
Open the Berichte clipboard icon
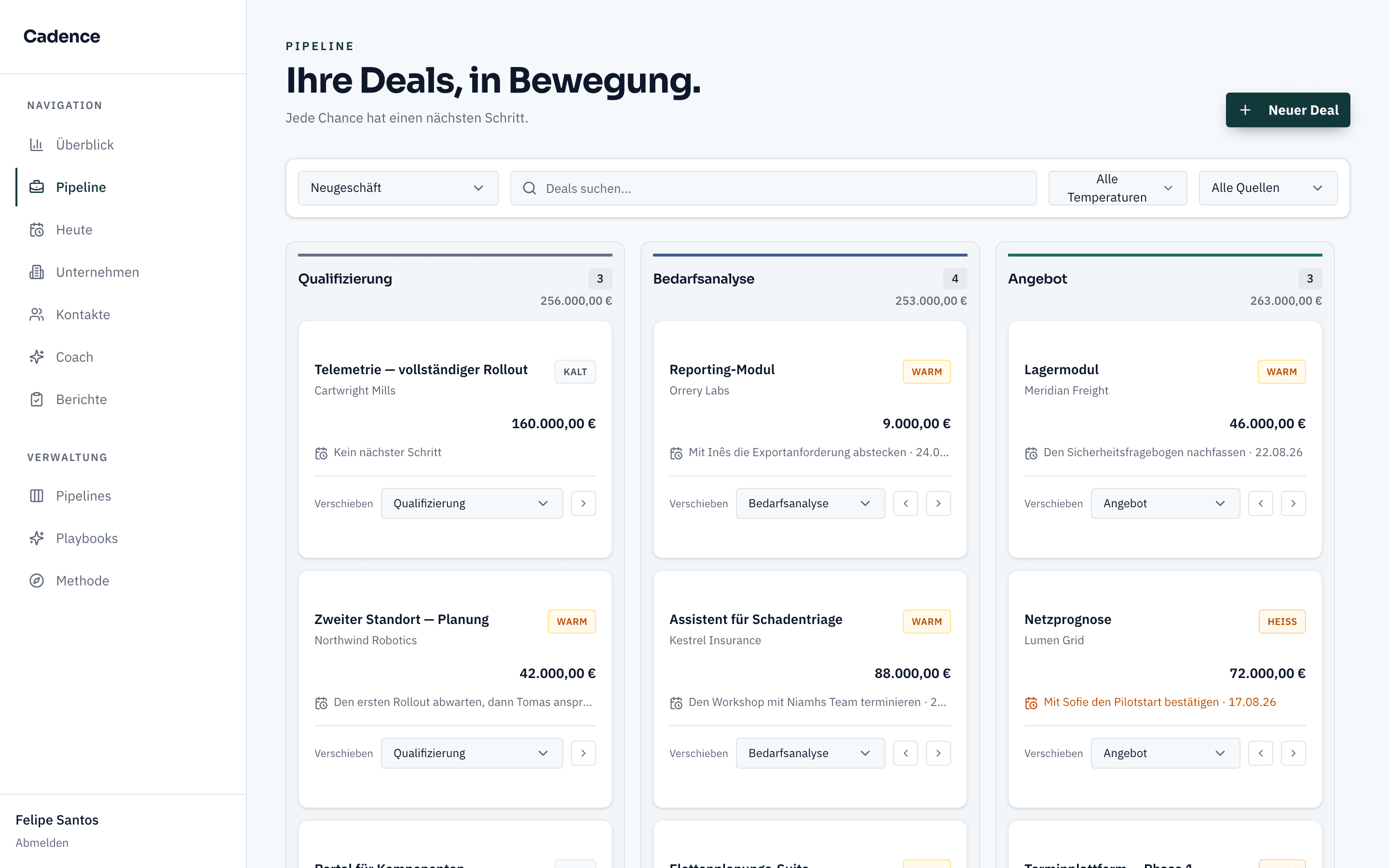click(x=37, y=400)
